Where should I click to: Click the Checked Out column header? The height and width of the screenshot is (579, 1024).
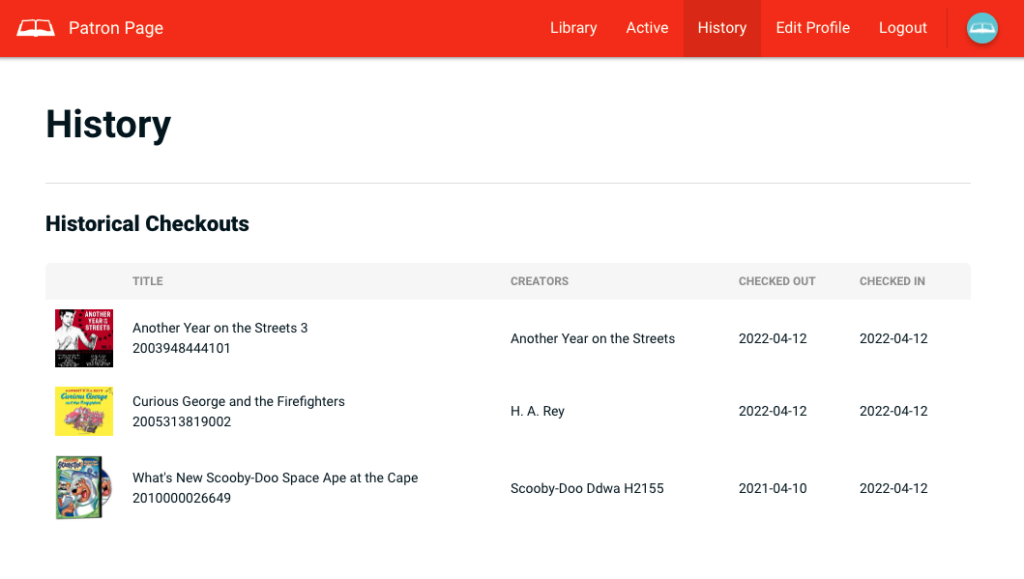click(777, 281)
